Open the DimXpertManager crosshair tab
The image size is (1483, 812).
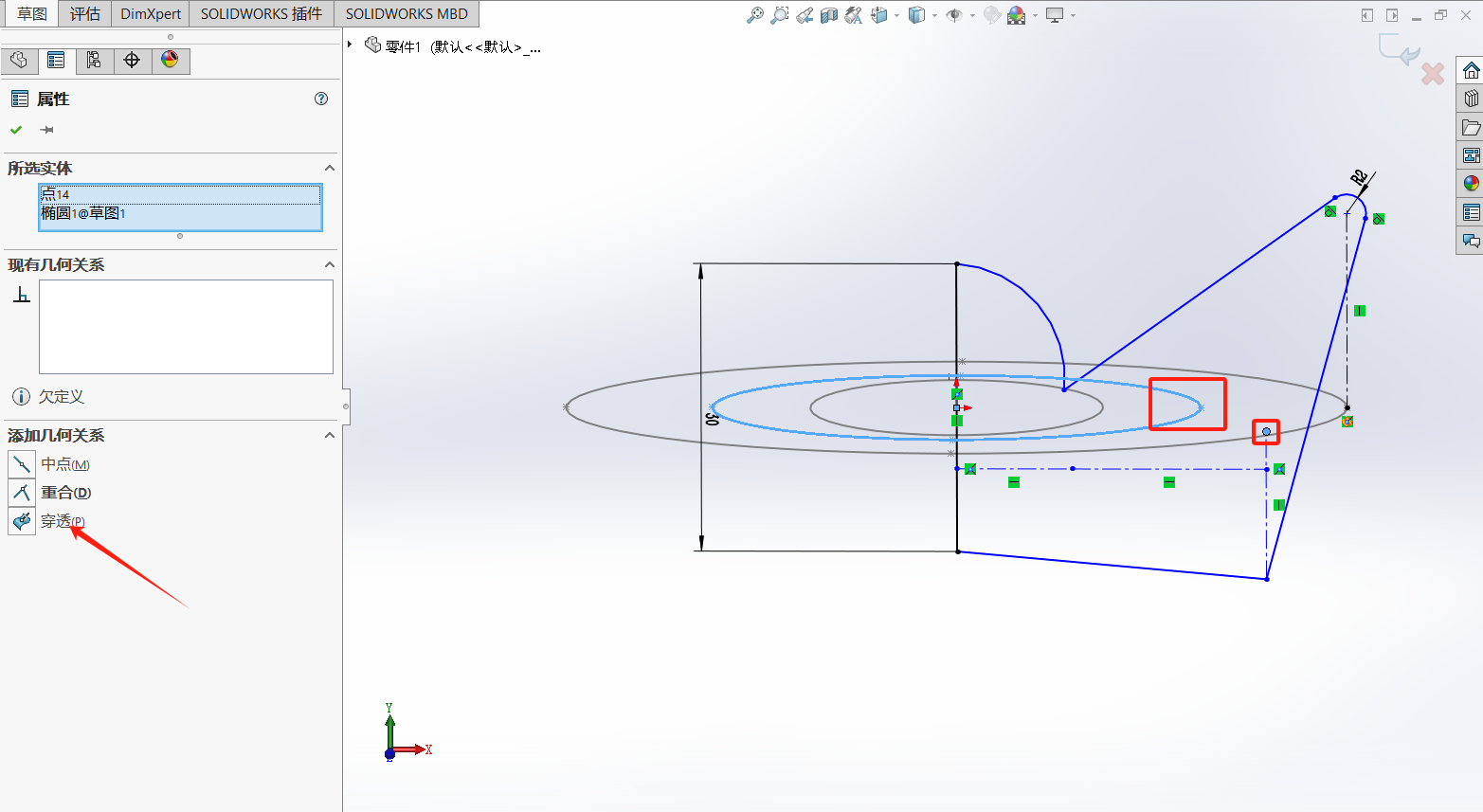pyautogui.click(x=132, y=61)
